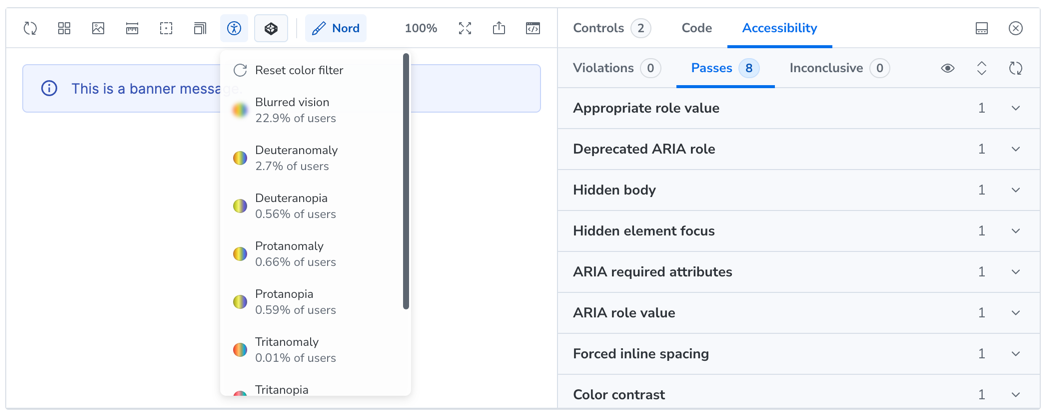1046x416 pixels.
Task: Click the vision simulator accessibility icon
Action: click(x=234, y=28)
